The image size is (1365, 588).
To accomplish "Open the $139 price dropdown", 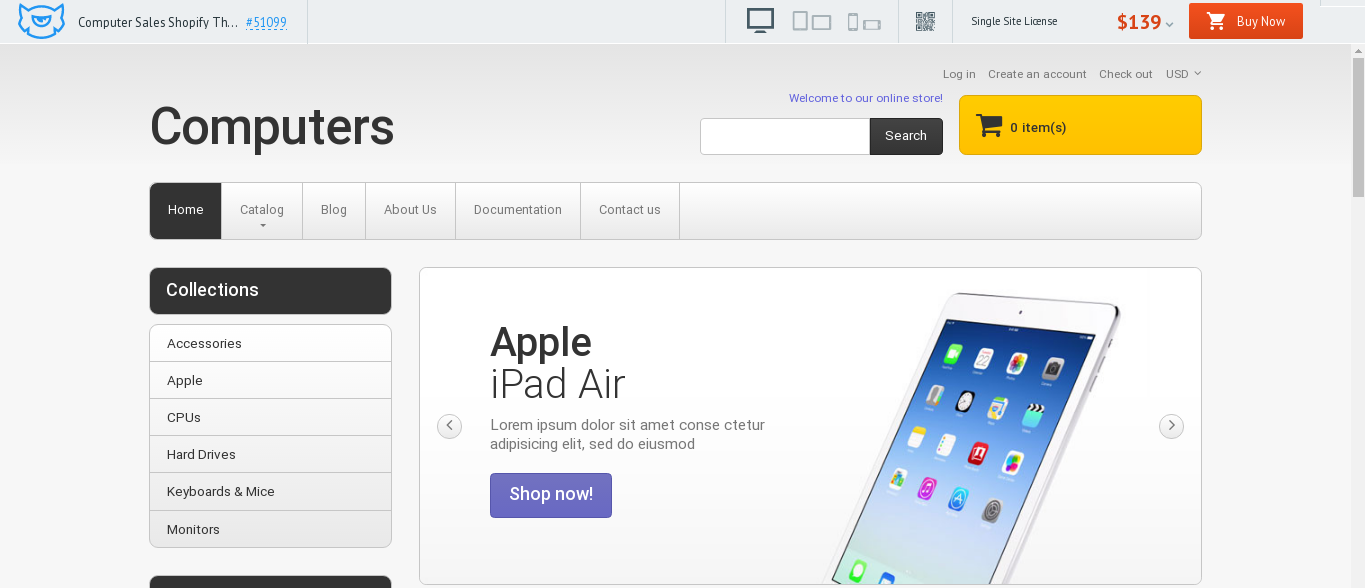I will (x=1146, y=22).
